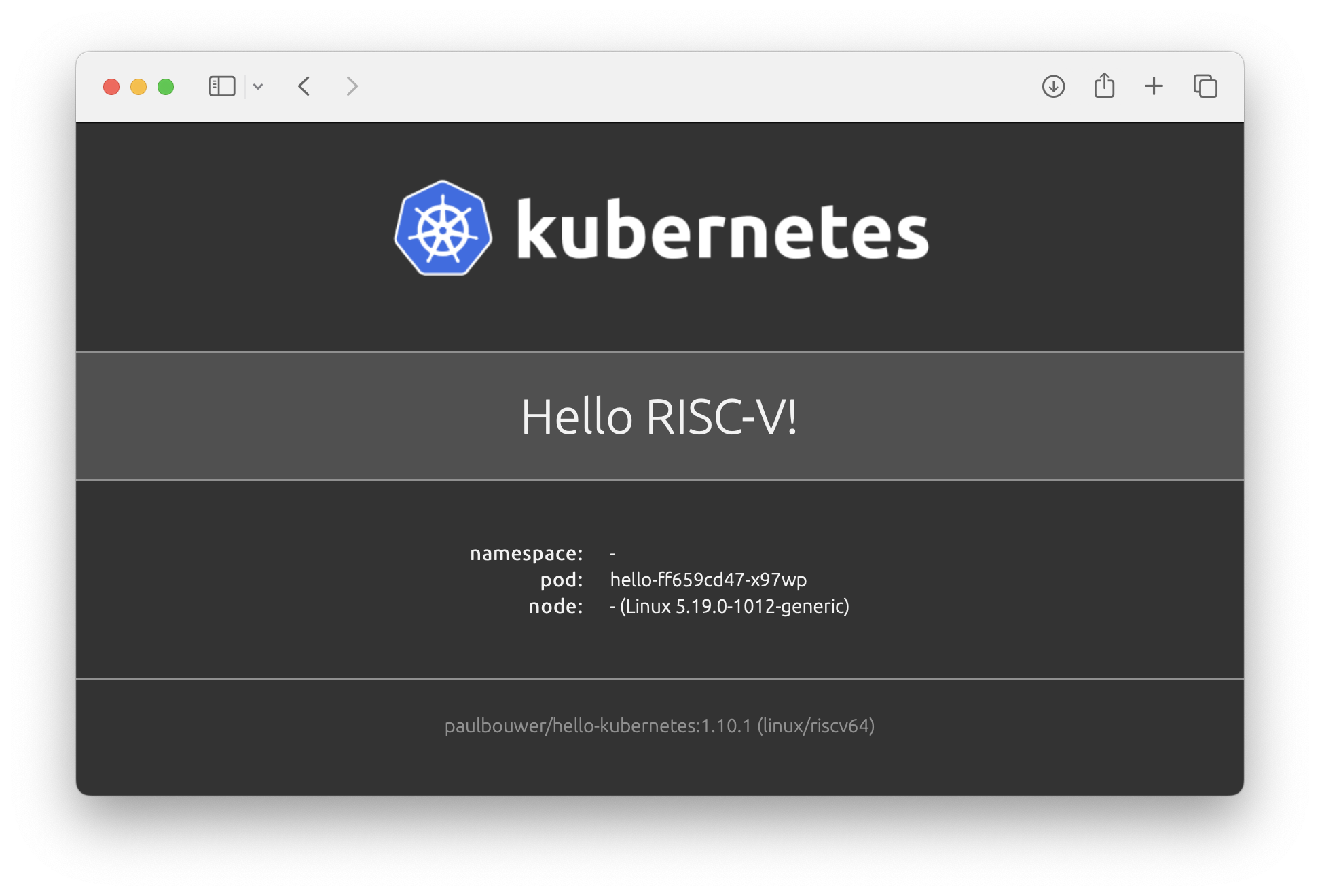Show tab overview icon
Viewport: 1320px width, 896px height.
click(1205, 86)
